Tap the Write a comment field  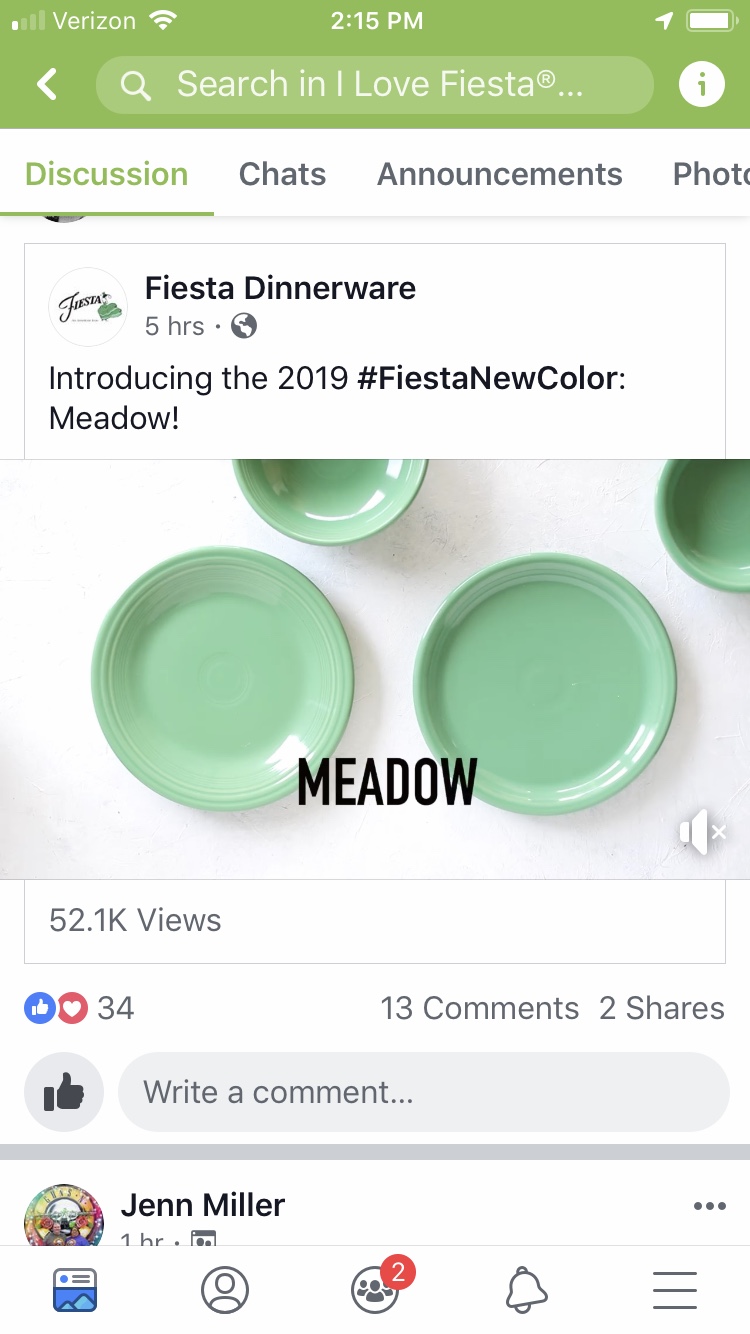(423, 1092)
